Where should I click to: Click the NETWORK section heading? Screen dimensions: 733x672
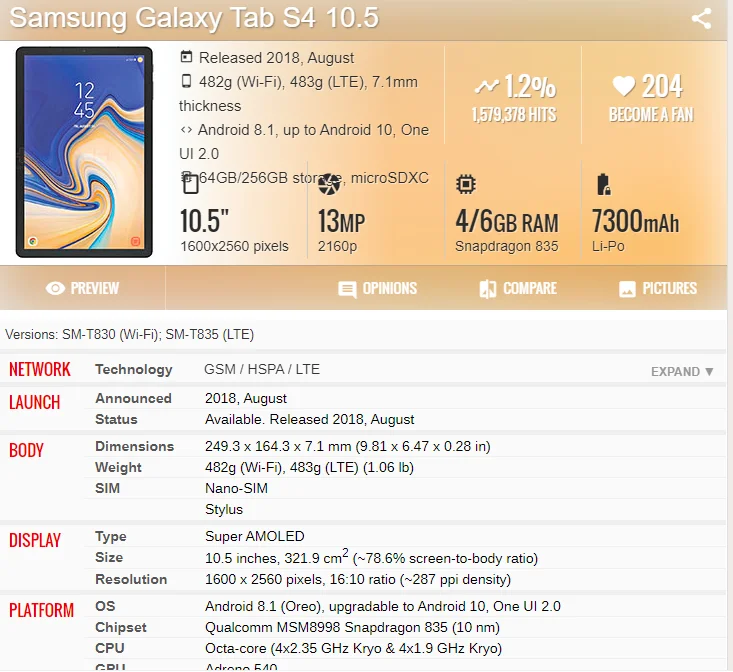click(40, 369)
